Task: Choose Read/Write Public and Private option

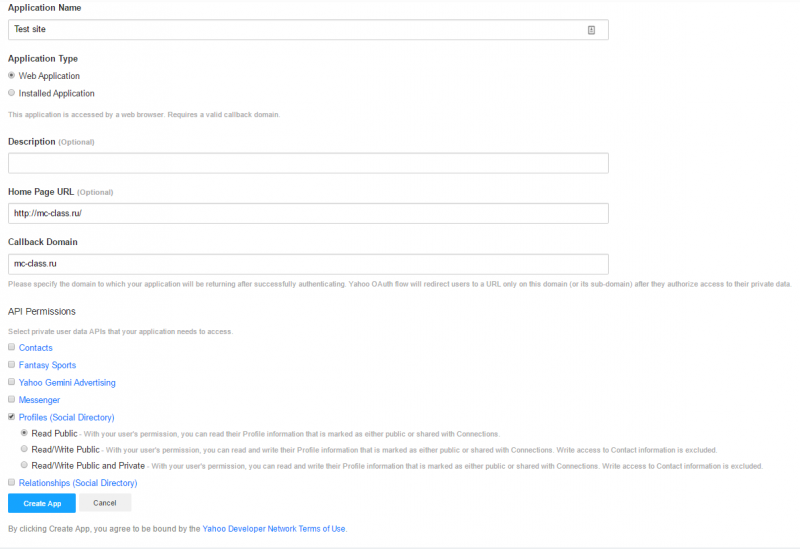Action: point(24,465)
